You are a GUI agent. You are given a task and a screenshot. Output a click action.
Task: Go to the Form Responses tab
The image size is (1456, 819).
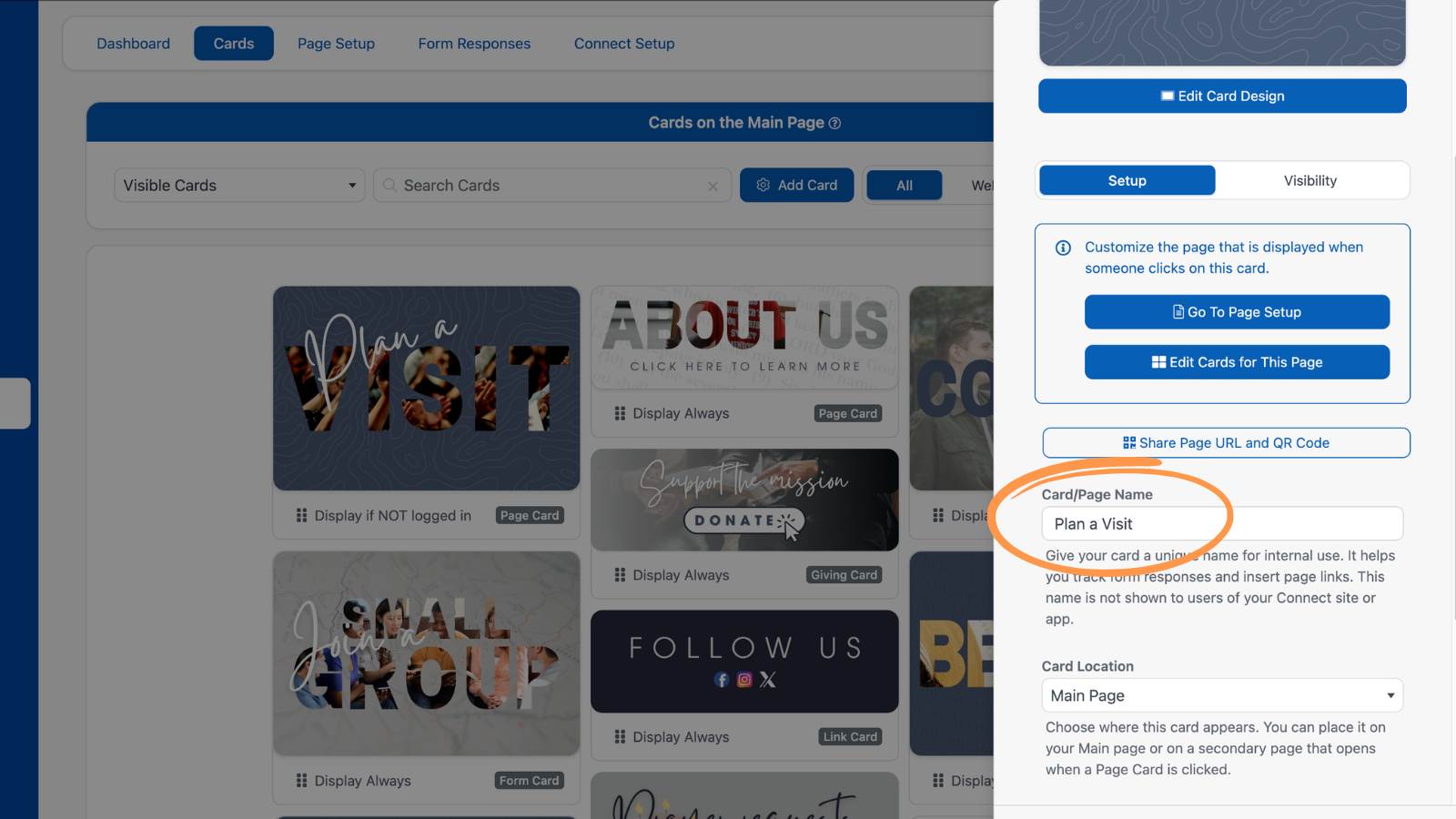(x=474, y=44)
